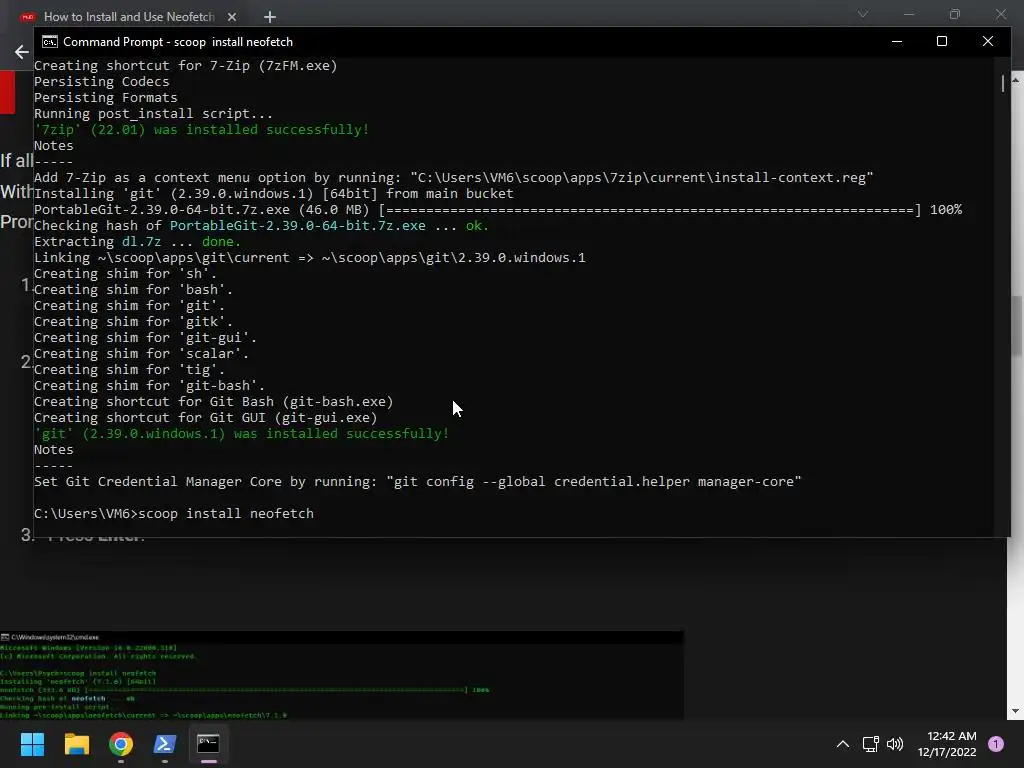Close the Neofetch browser tab

[x=232, y=17]
